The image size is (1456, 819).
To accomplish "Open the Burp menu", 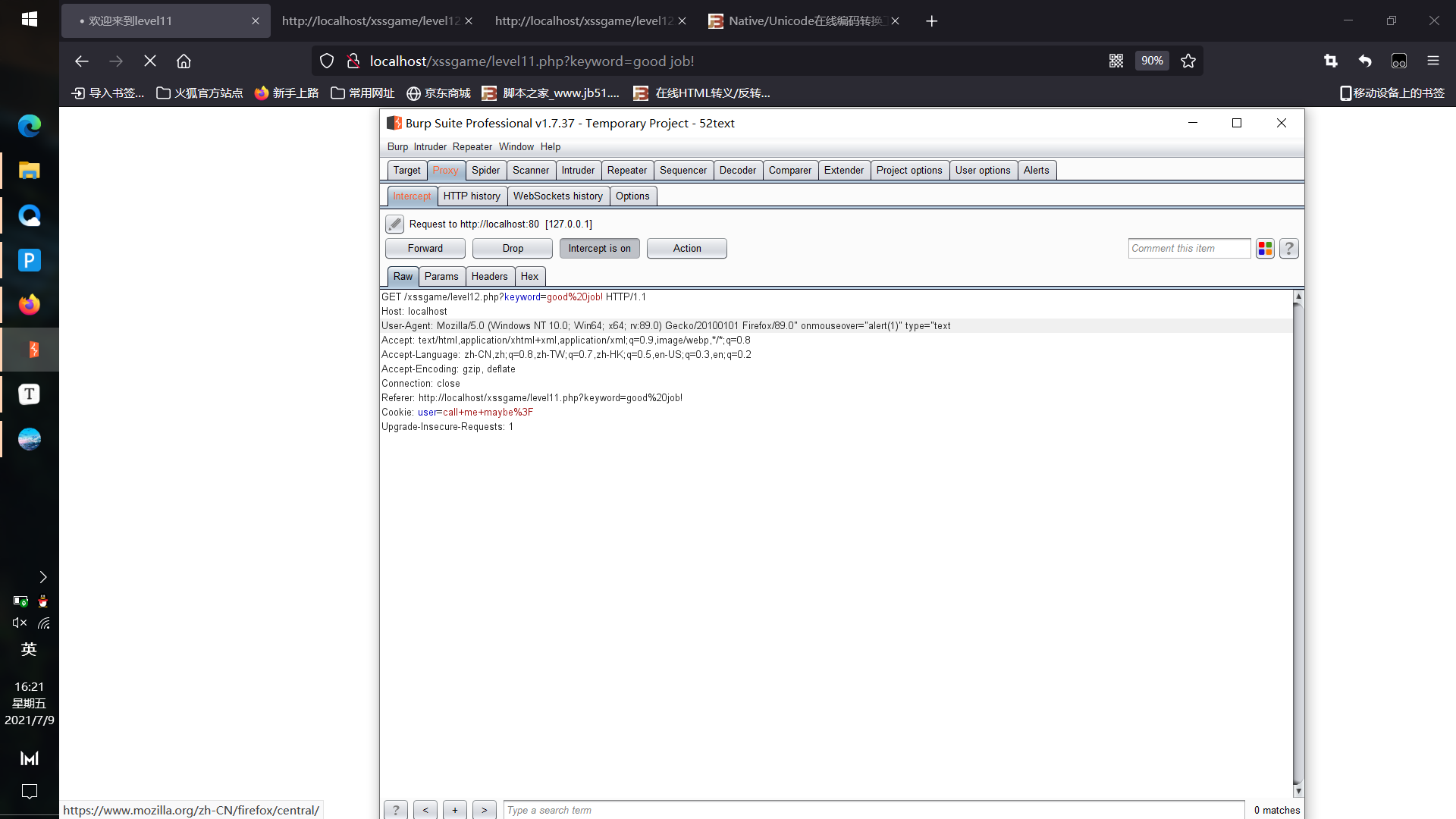I will (397, 146).
